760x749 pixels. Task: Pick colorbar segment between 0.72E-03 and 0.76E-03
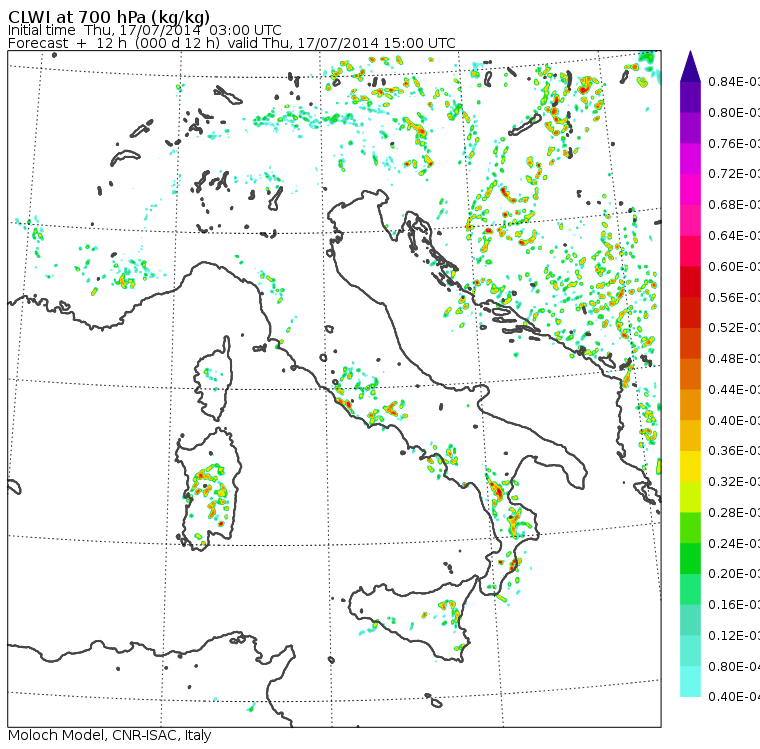691,159
